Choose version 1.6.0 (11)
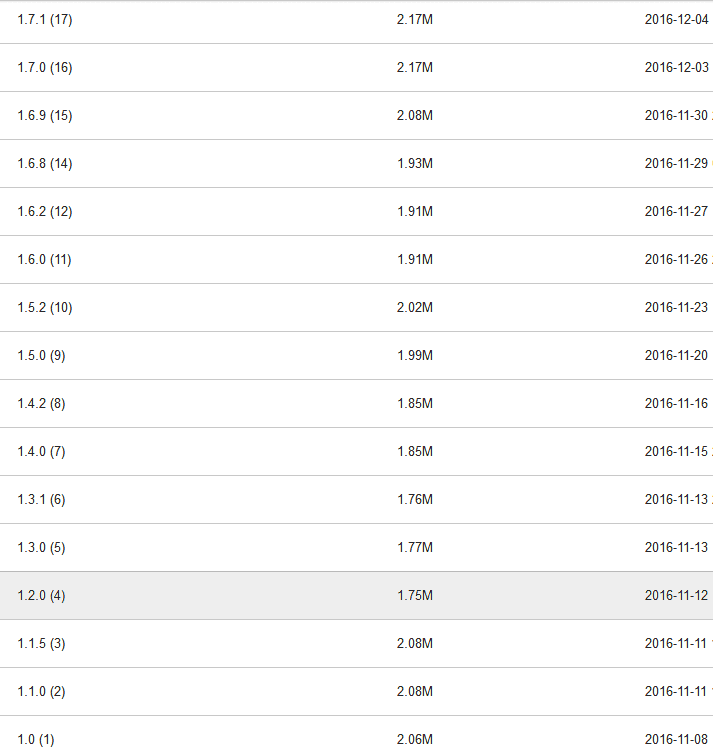The height and width of the screenshot is (753, 713). tap(45, 260)
